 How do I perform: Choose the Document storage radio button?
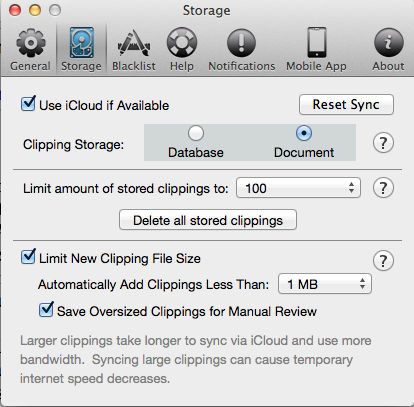(304, 133)
